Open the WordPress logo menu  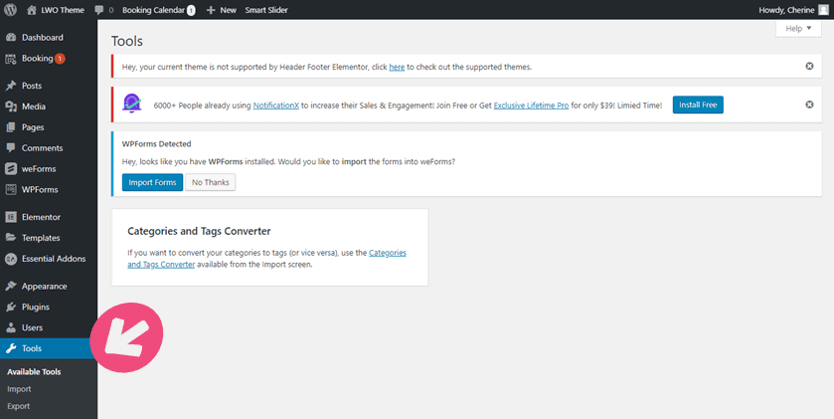[x=11, y=10]
